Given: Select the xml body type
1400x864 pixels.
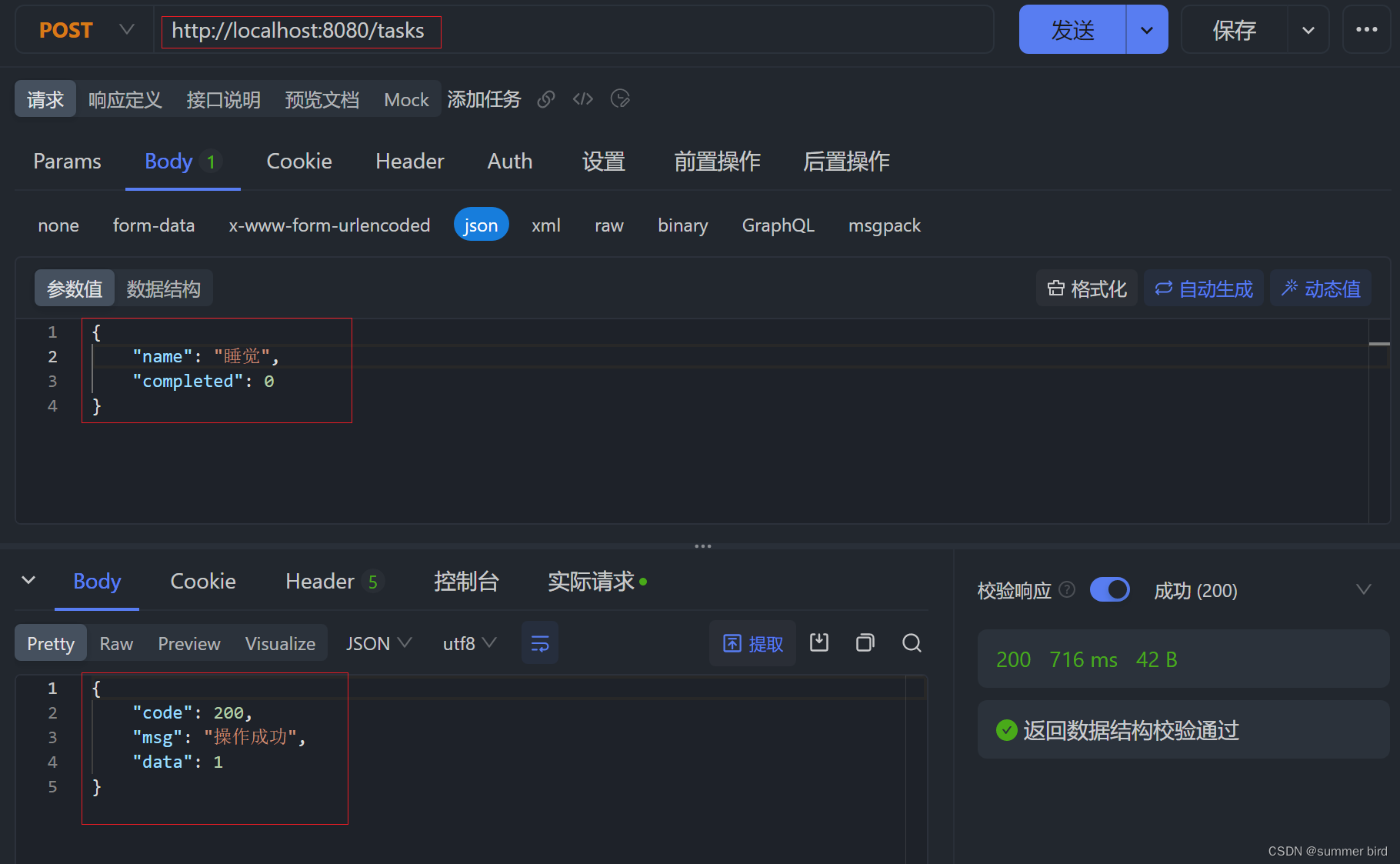Looking at the screenshot, I should pos(546,225).
